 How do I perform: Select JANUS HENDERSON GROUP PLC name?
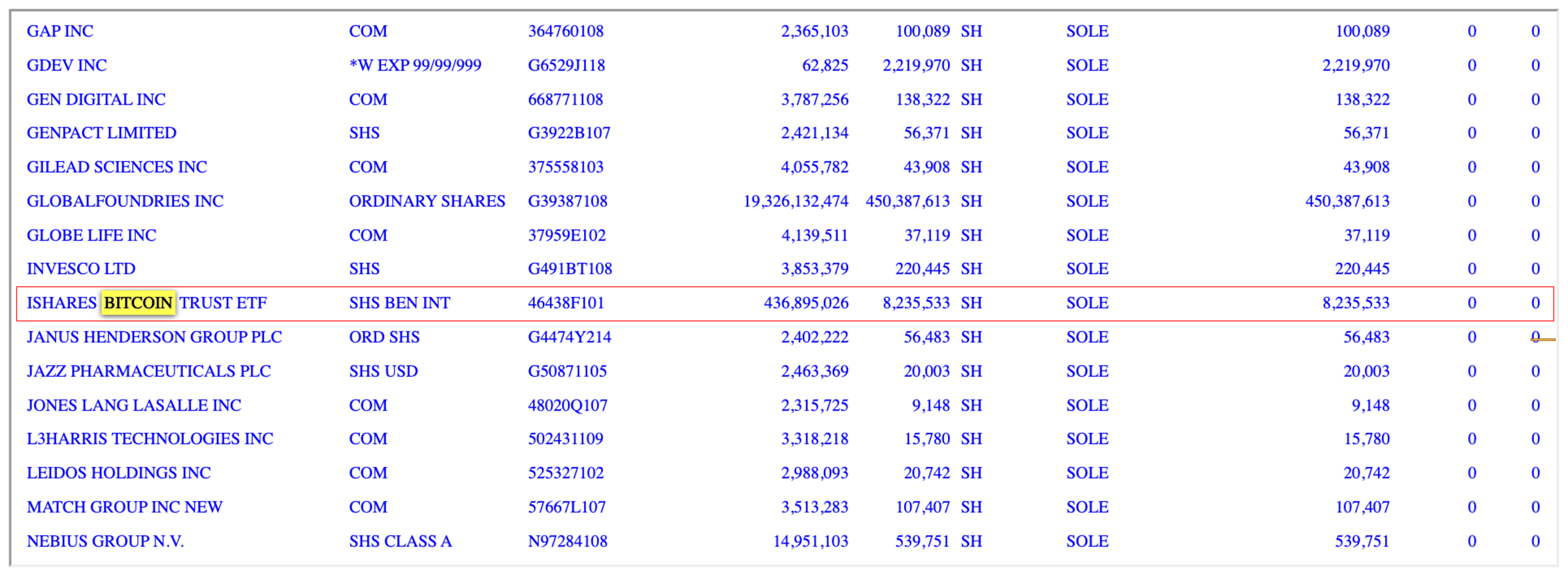pyautogui.click(x=154, y=337)
